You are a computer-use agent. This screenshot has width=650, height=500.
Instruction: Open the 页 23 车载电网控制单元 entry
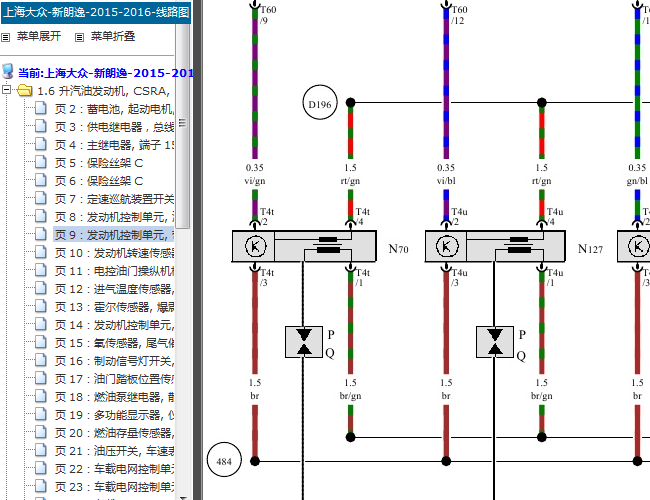pyautogui.click(x=114, y=487)
